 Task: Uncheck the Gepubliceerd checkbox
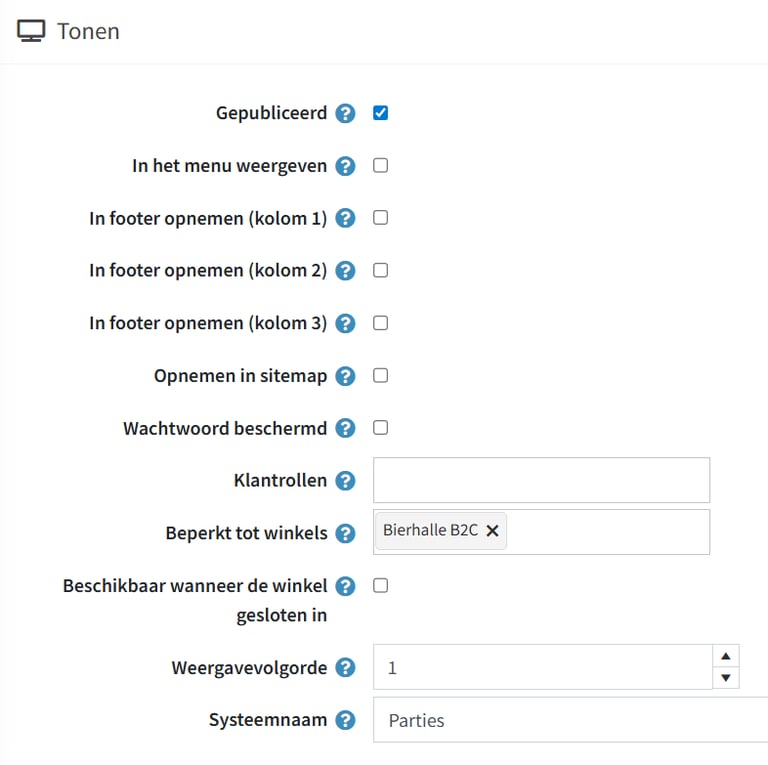tap(381, 113)
